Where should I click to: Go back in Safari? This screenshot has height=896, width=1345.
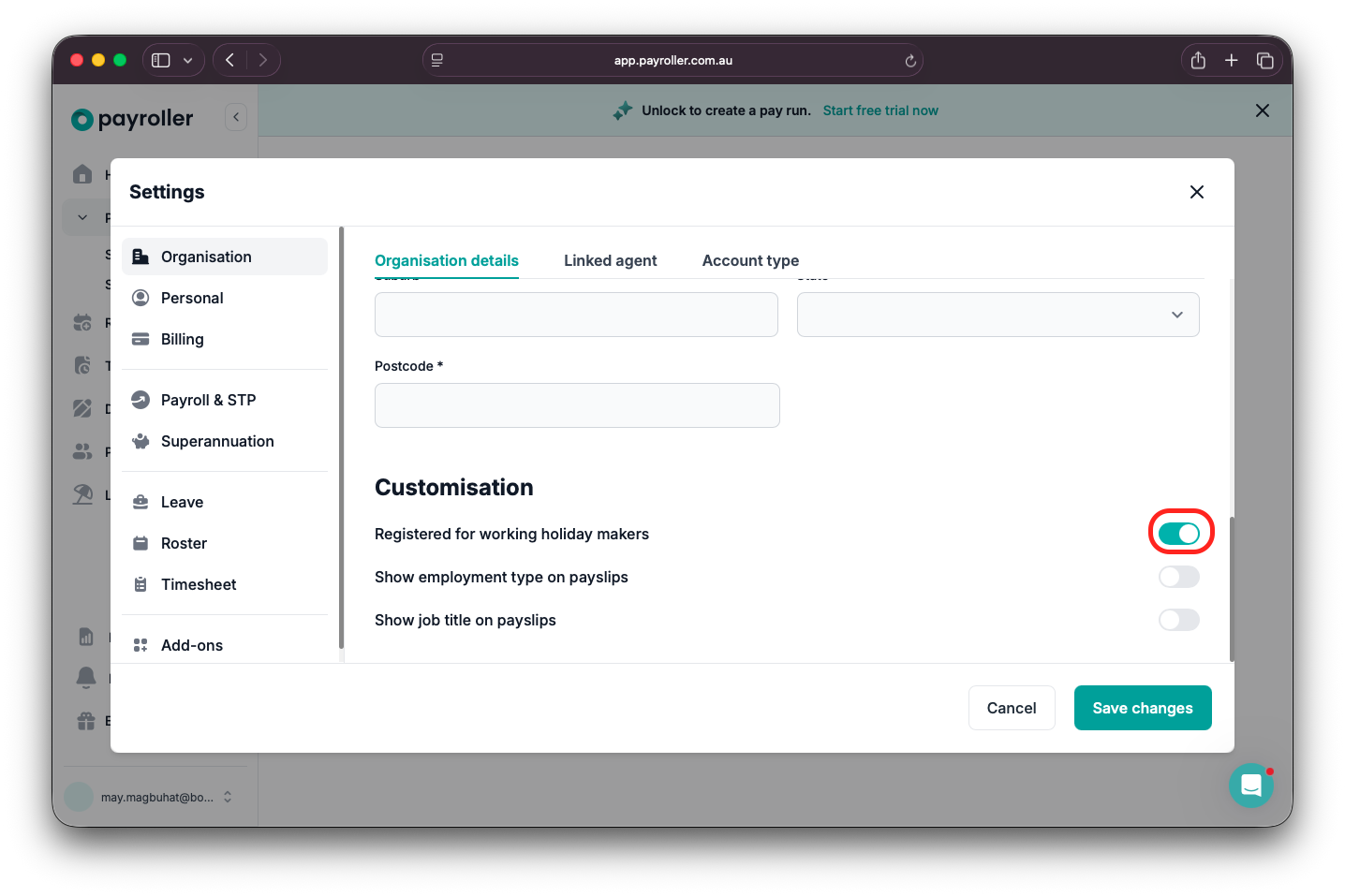point(229,60)
